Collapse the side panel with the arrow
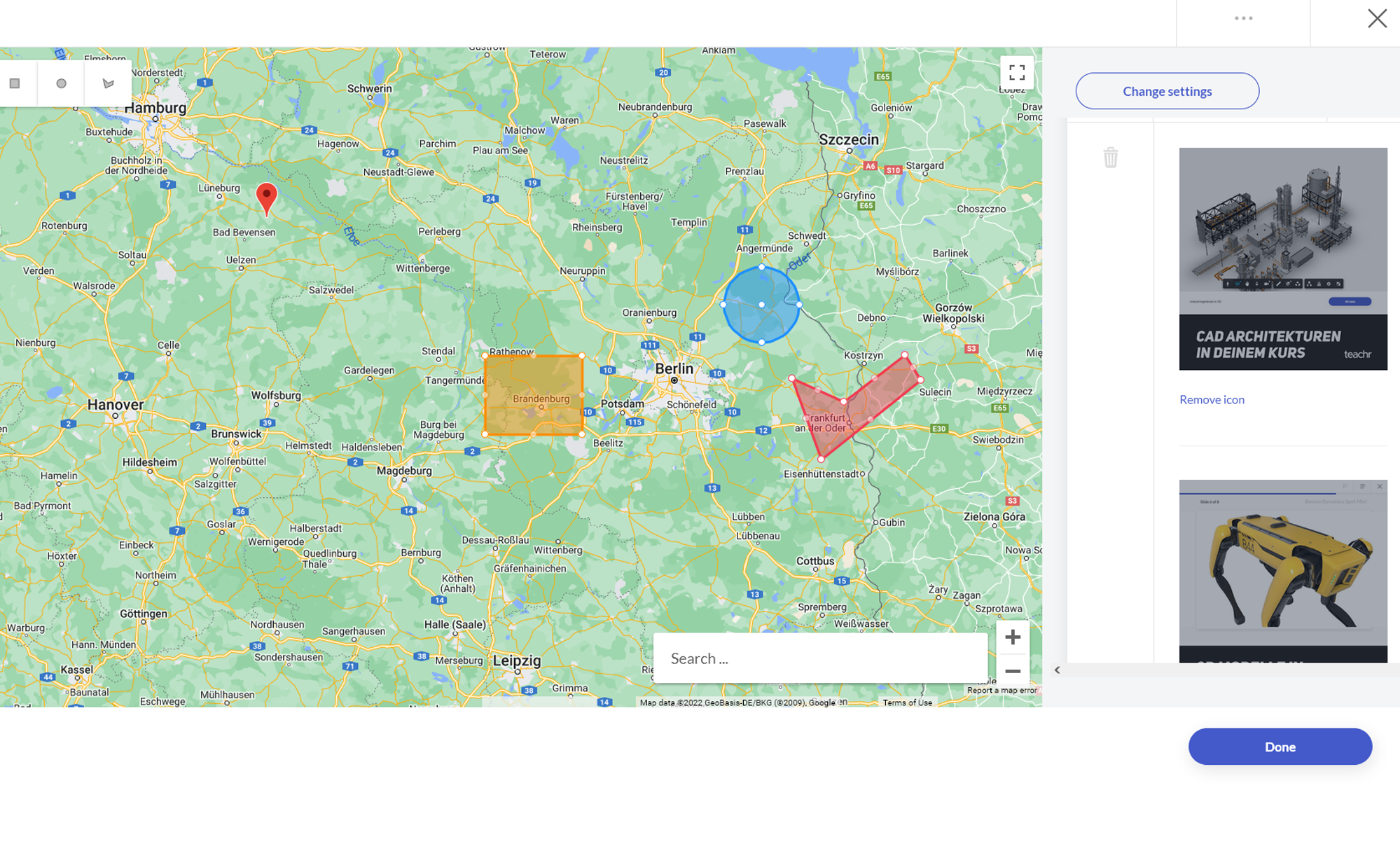The image size is (1400, 844). click(1058, 670)
